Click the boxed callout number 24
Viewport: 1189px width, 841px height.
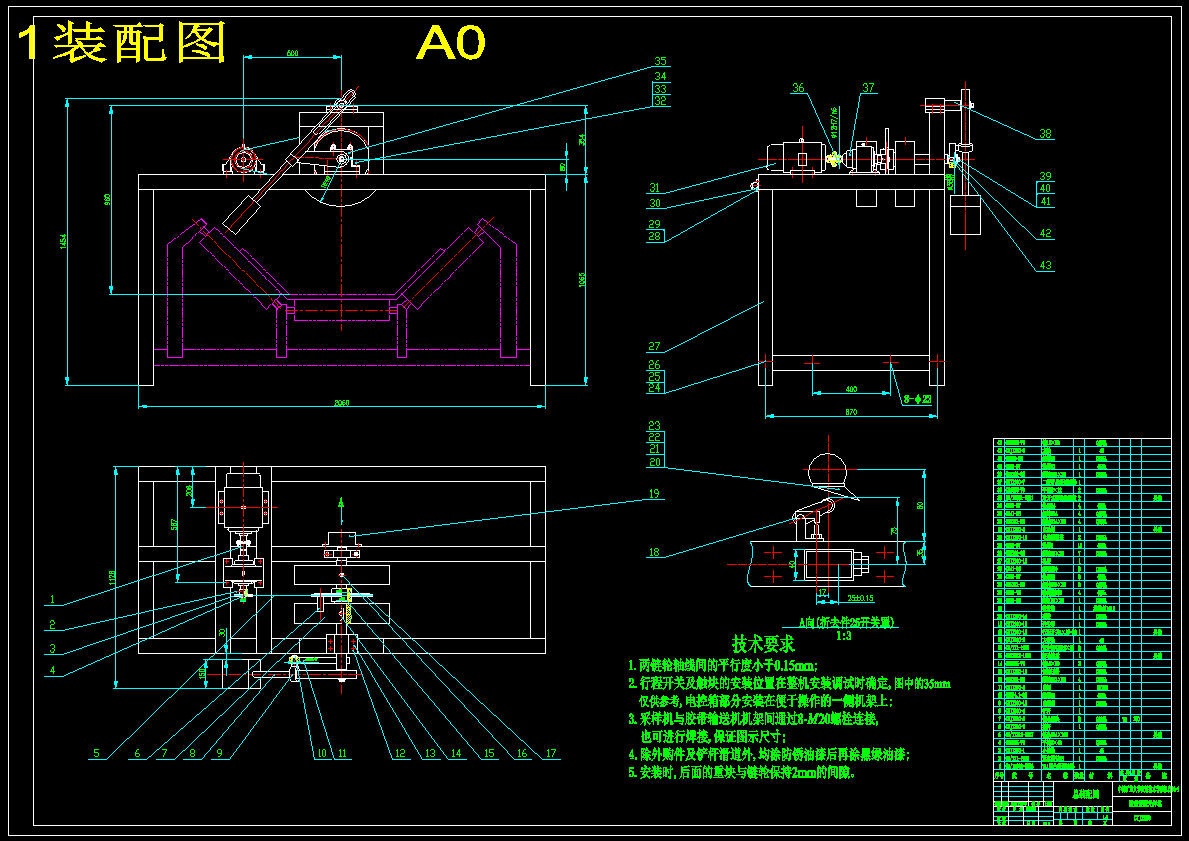pyautogui.click(x=654, y=388)
